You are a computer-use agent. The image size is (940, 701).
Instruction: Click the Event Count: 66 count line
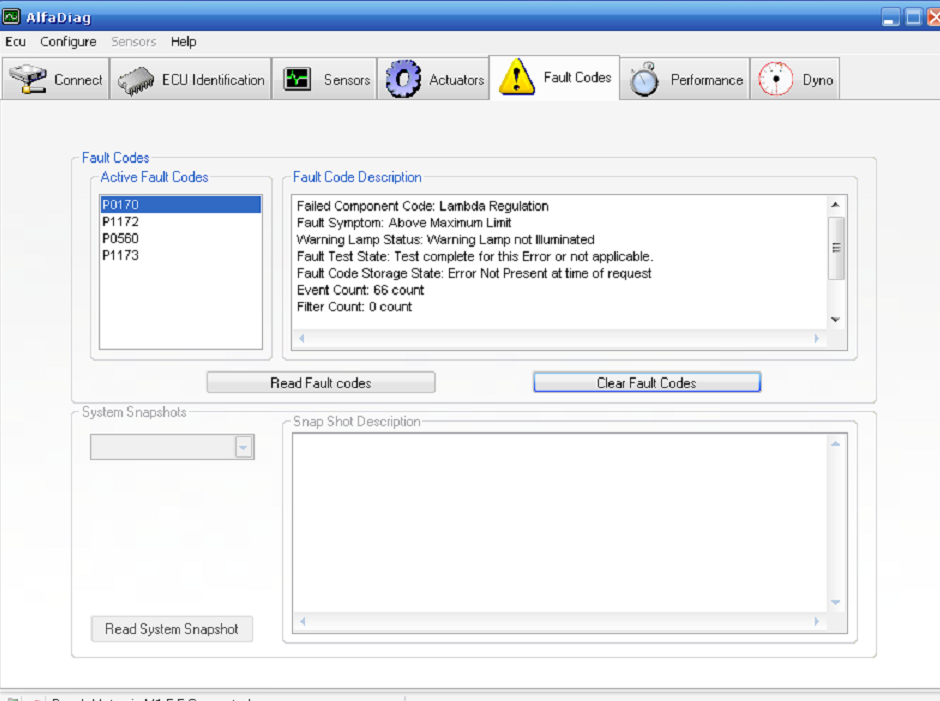coord(360,290)
